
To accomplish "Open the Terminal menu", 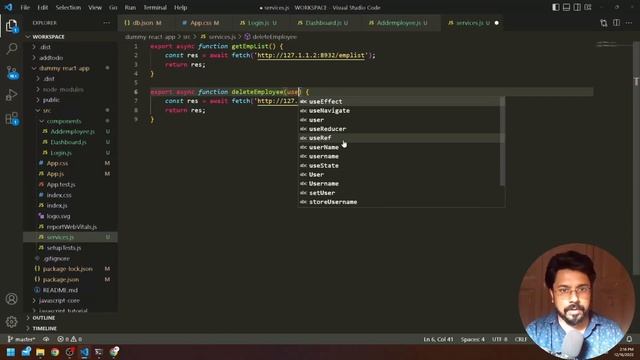I will click(155, 7).
